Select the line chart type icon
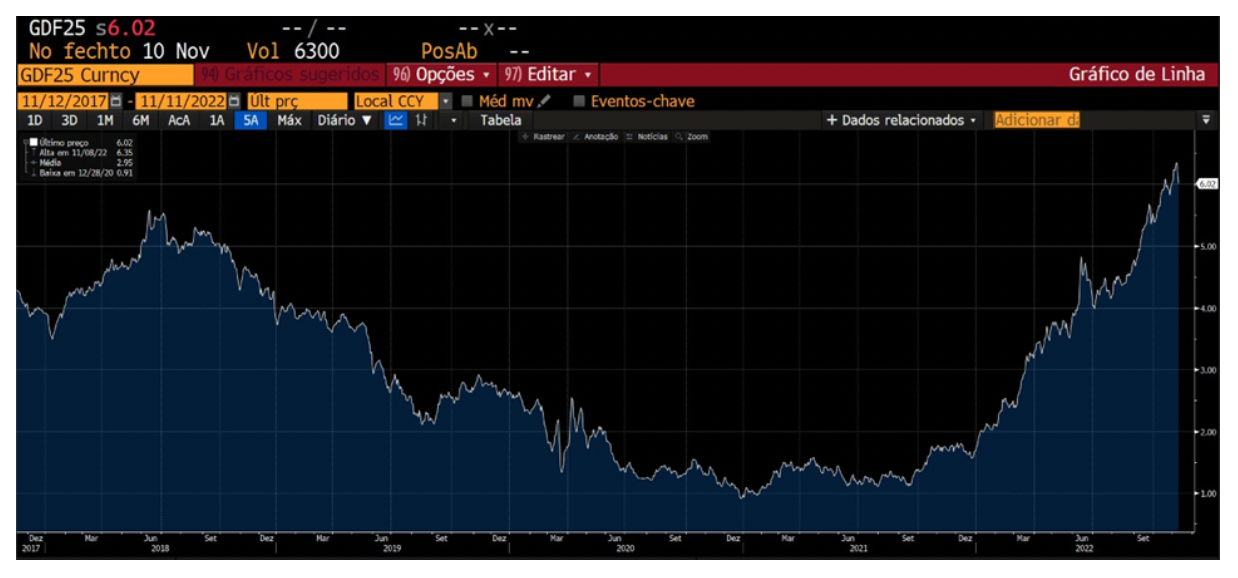 click(x=395, y=120)
